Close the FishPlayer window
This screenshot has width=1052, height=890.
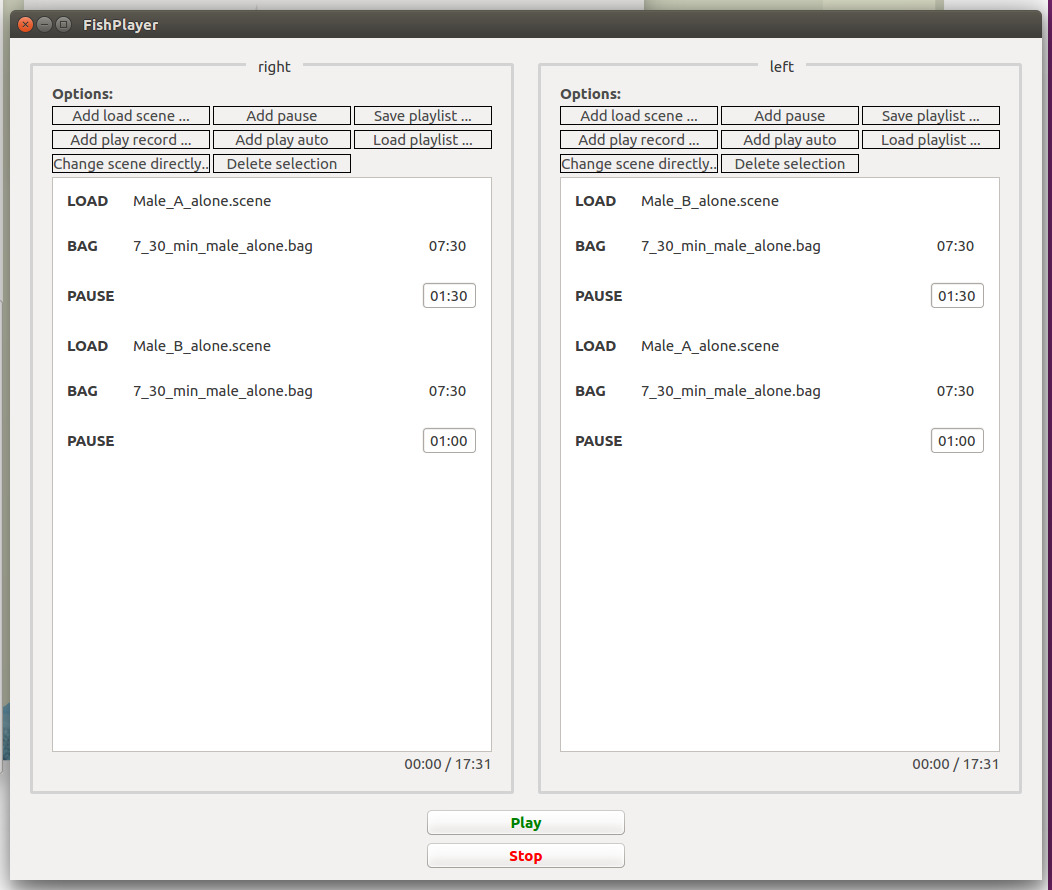coord(25,25)
